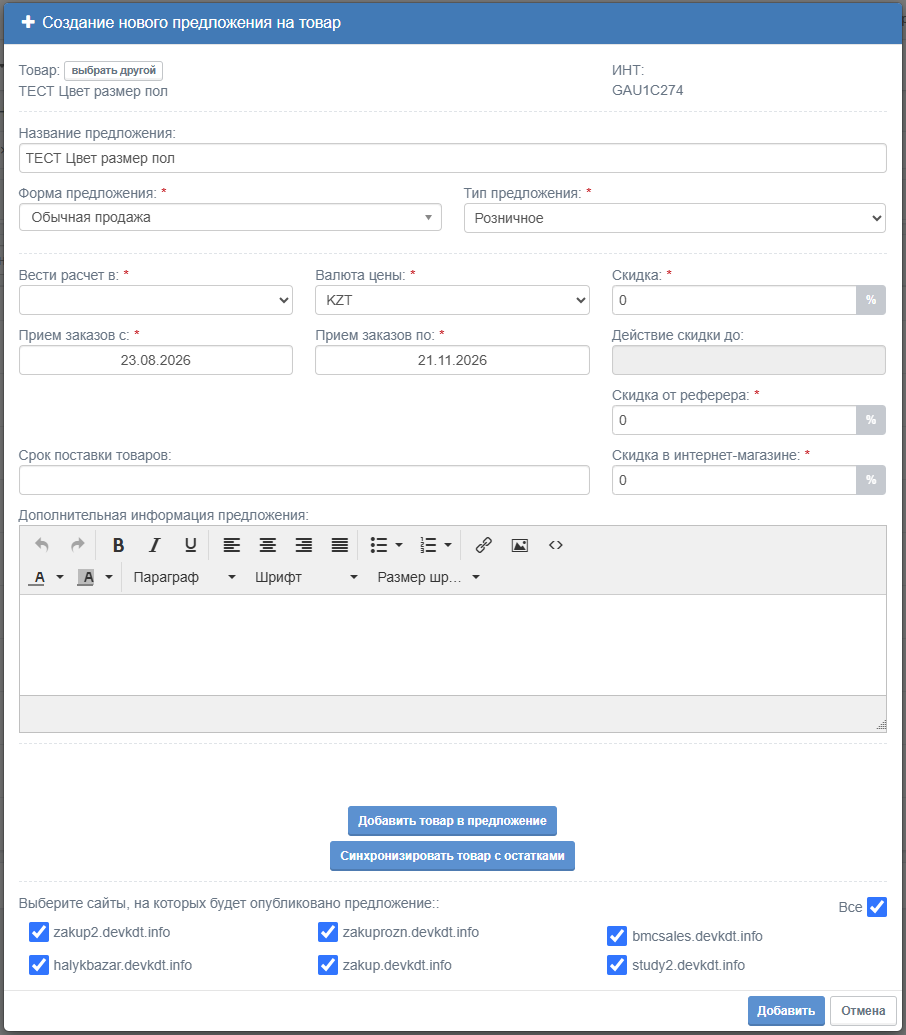Viewport: 906px width, 1035px height.
Task: Uncheck the bmcsales.devkdt.info checkbox
Action: [x=617, y=936]
